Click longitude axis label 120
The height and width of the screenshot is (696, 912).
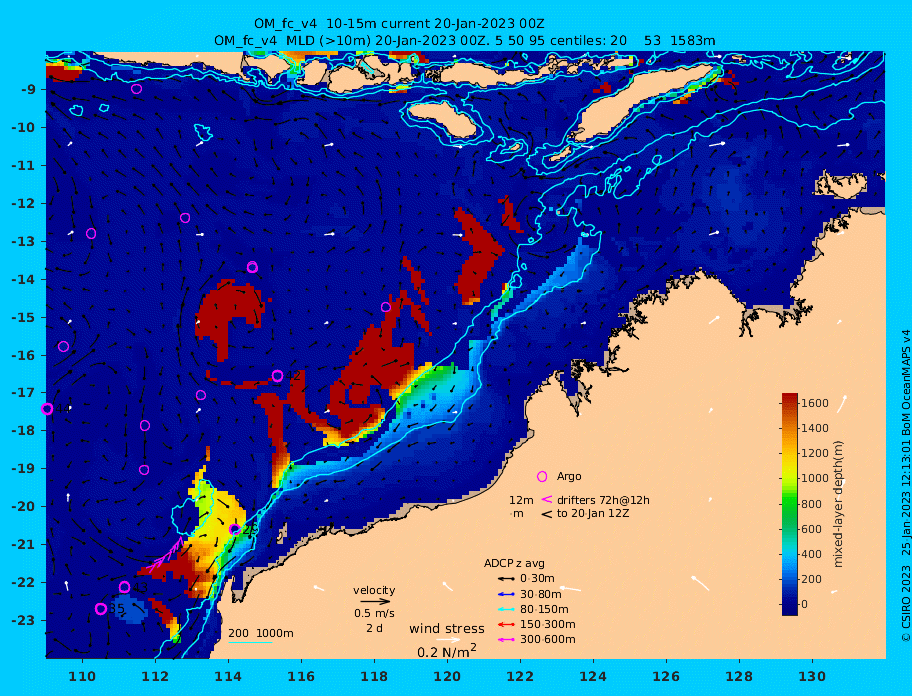(447, 676)
